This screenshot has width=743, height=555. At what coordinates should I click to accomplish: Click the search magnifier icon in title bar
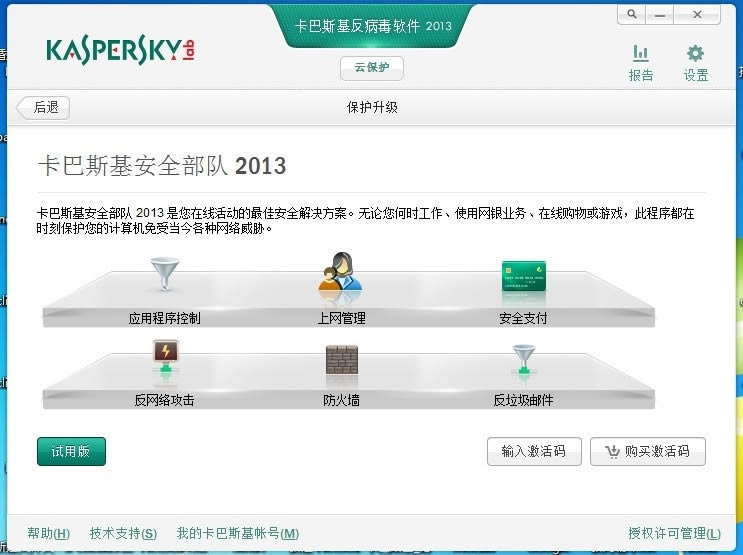632,15
